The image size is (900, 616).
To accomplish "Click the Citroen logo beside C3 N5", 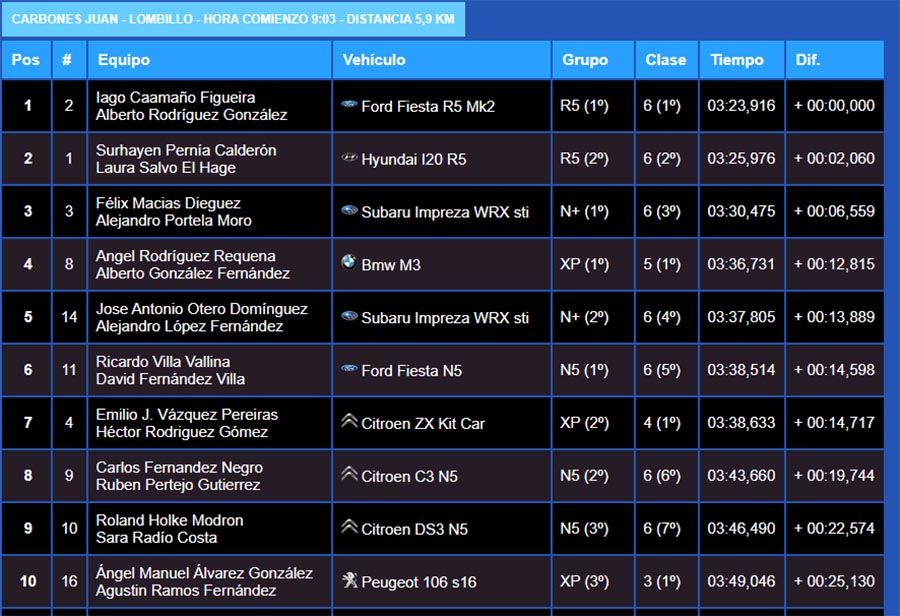I will [x=349, y=474].
